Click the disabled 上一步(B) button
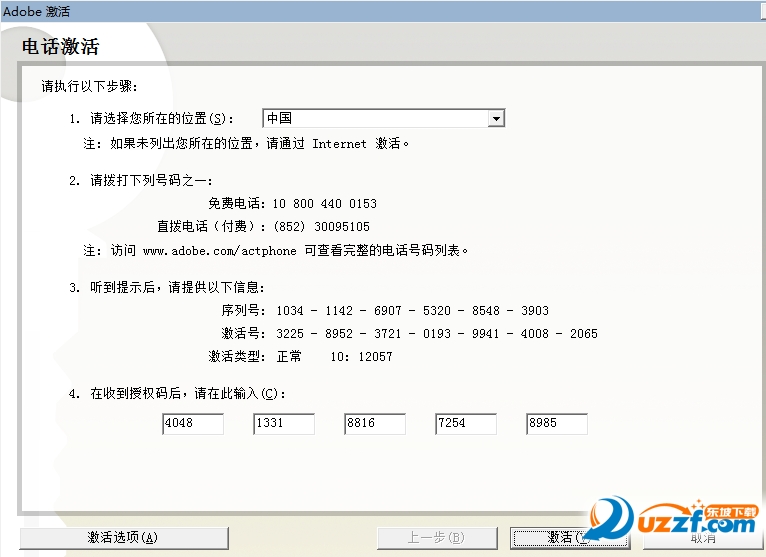The width and height of the screenshot is (766, 557). tap(437, 538)
